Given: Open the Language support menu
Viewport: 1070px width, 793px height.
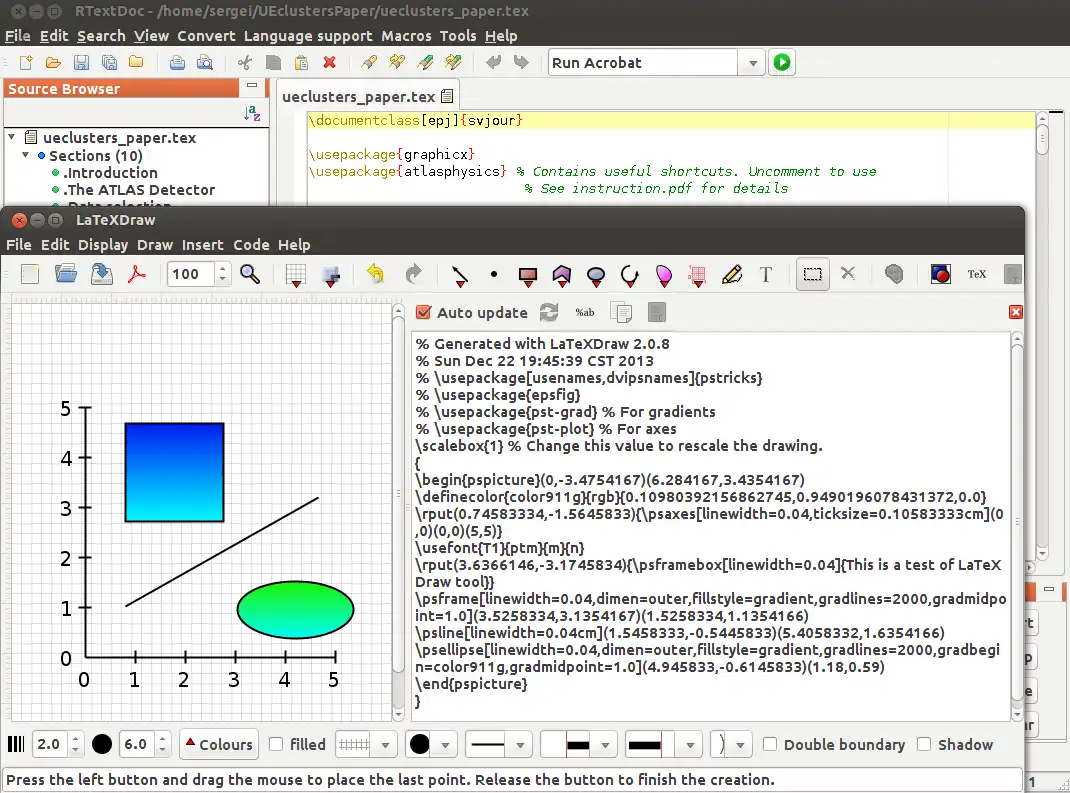Looking at the screenshot, I should click(x=307, y=36).
